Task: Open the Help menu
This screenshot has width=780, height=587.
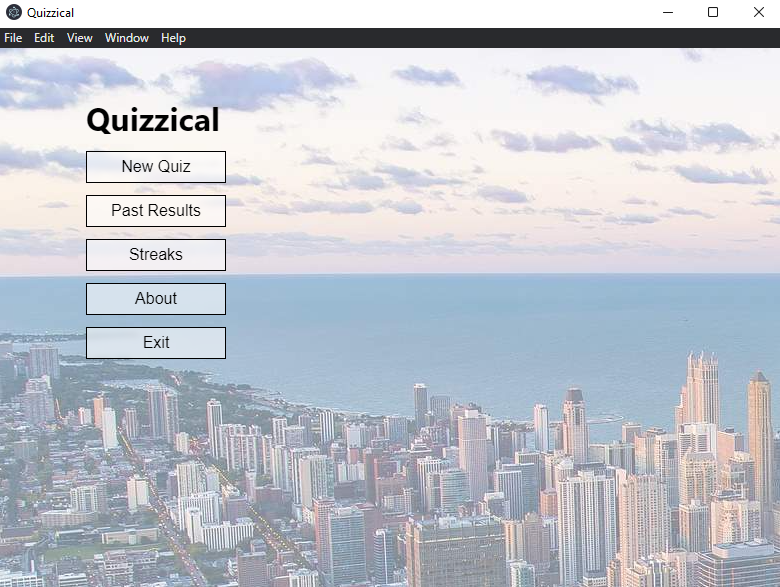Action: pos(173,38)
